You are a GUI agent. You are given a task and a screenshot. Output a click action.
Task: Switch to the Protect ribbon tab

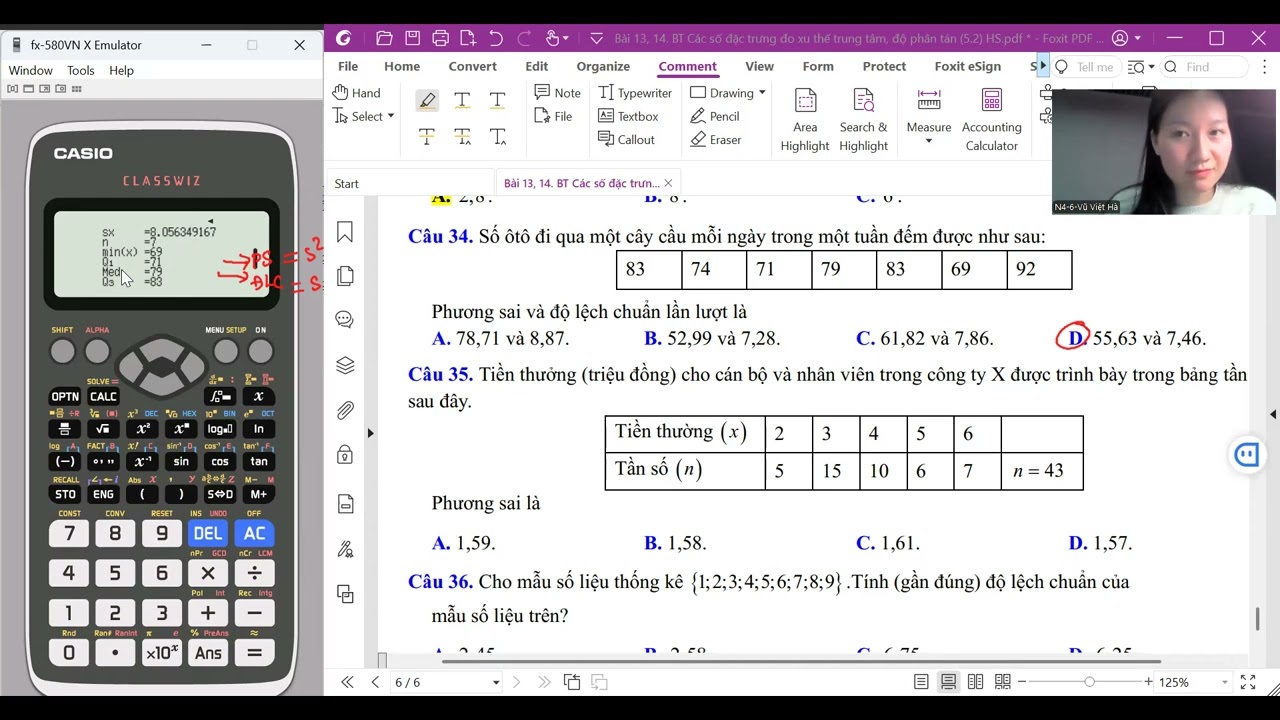coord(884,66)
